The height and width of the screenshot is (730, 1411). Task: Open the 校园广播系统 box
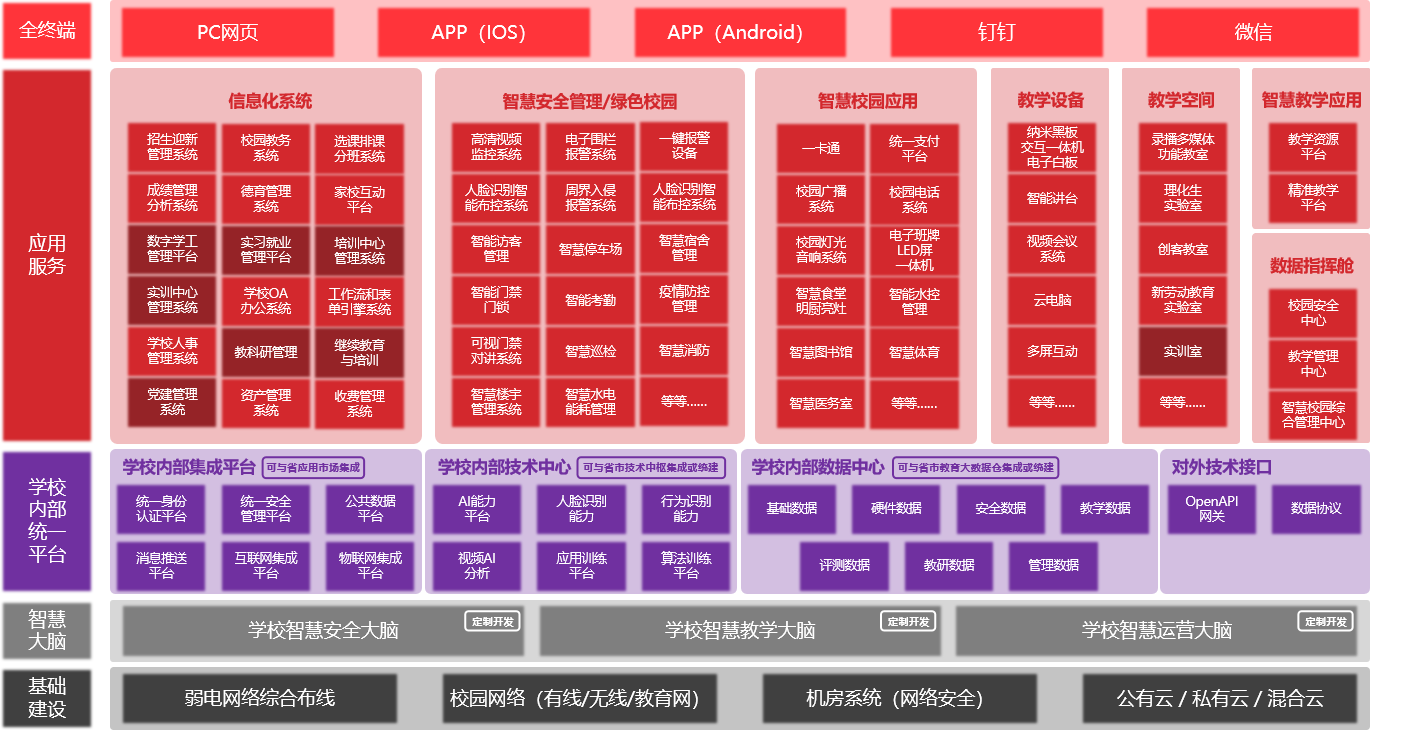pos(821,199)
